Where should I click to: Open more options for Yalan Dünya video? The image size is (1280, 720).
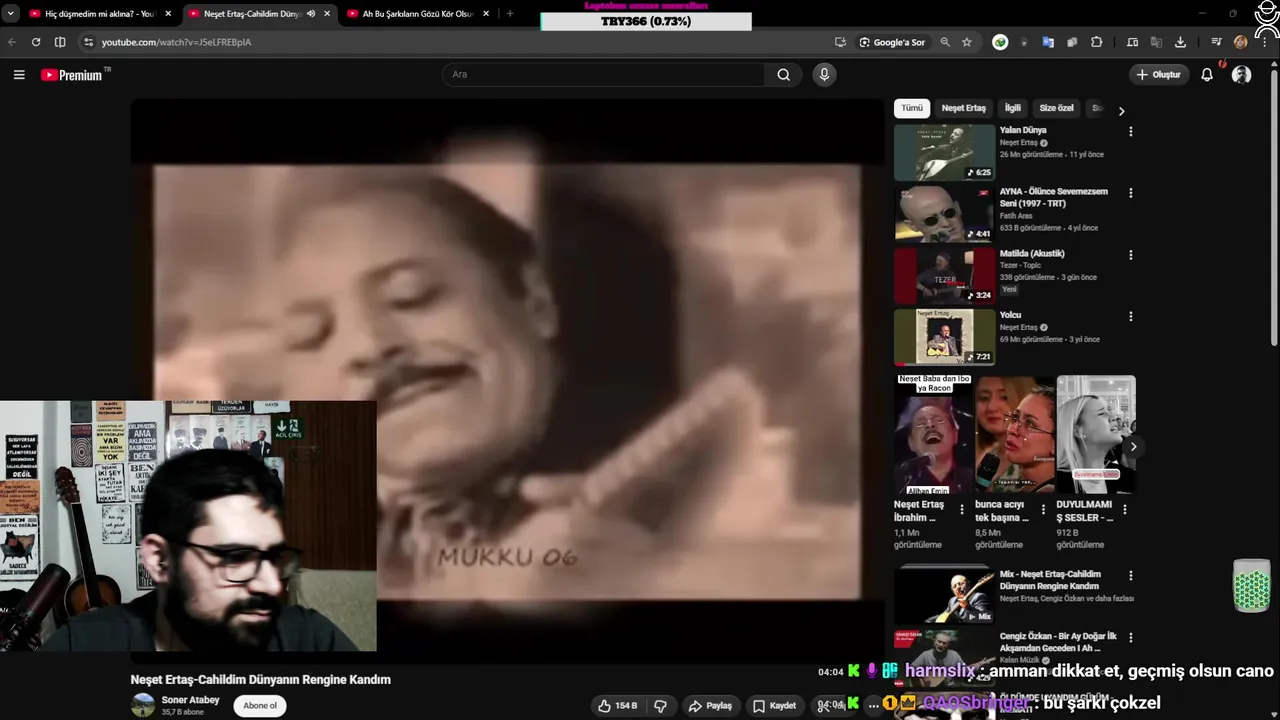(x=1131, y=132)
